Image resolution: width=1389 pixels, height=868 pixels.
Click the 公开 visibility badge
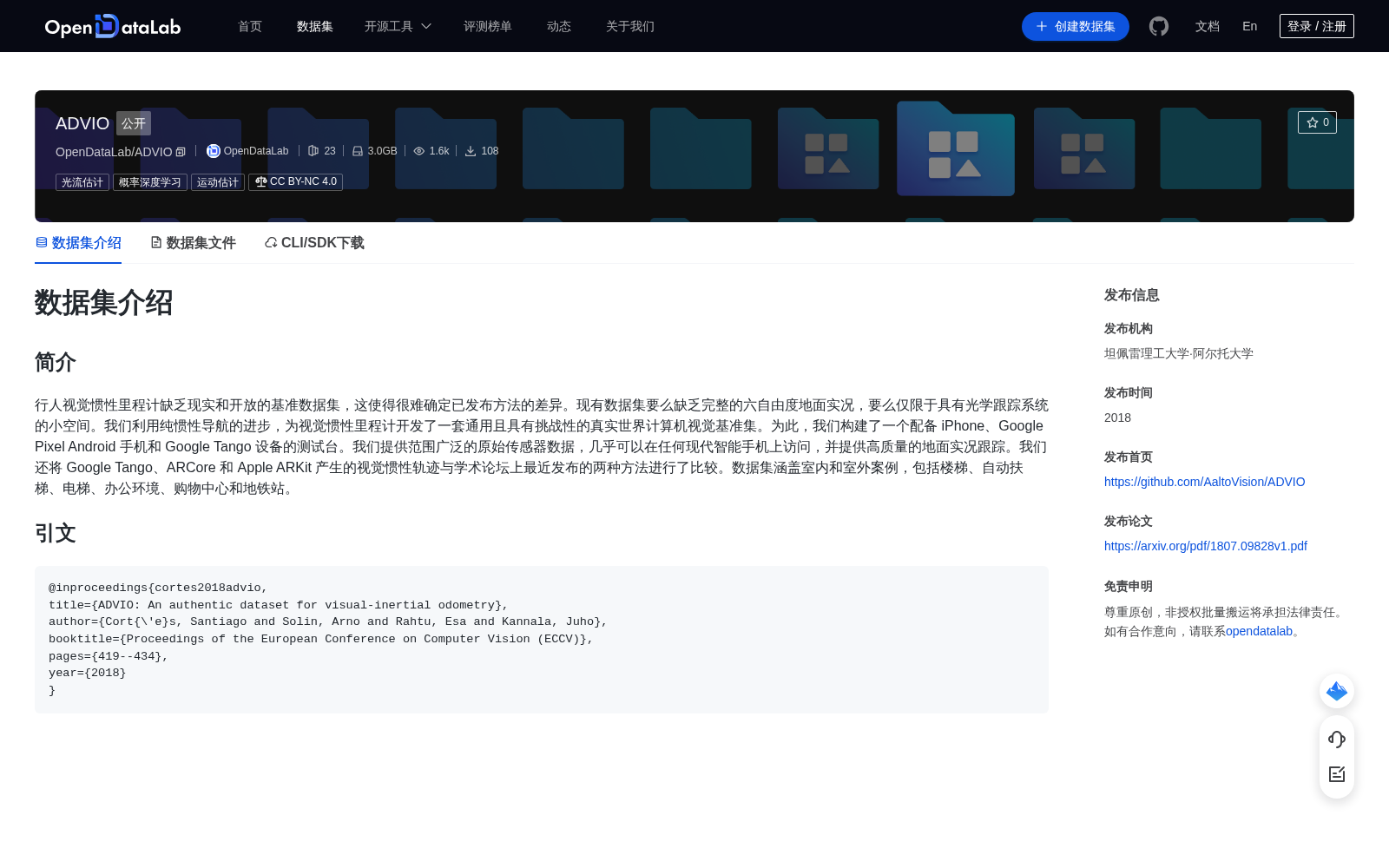pyautogui.click(x=134, y=123)
